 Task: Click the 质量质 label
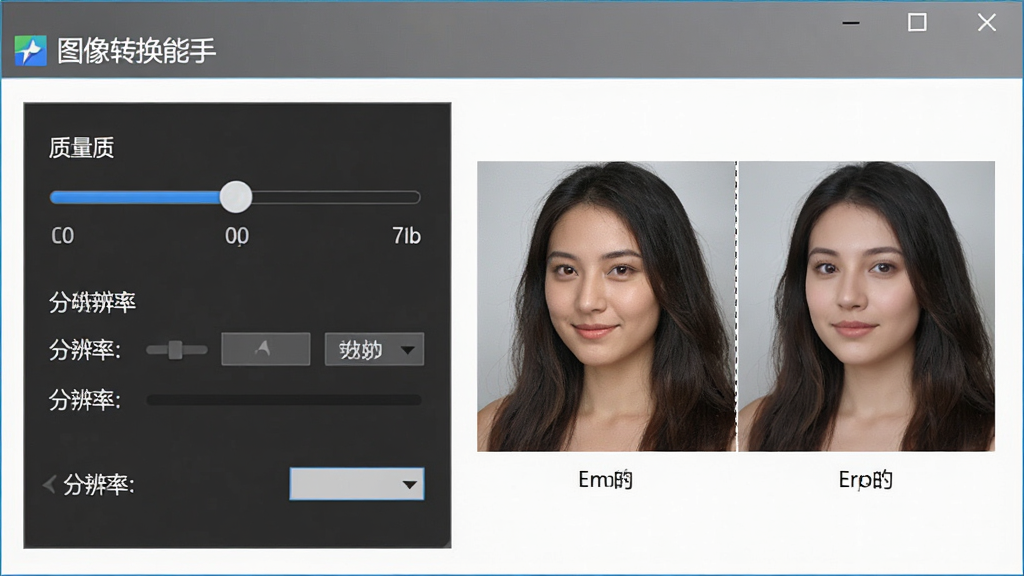pos(82,148)
